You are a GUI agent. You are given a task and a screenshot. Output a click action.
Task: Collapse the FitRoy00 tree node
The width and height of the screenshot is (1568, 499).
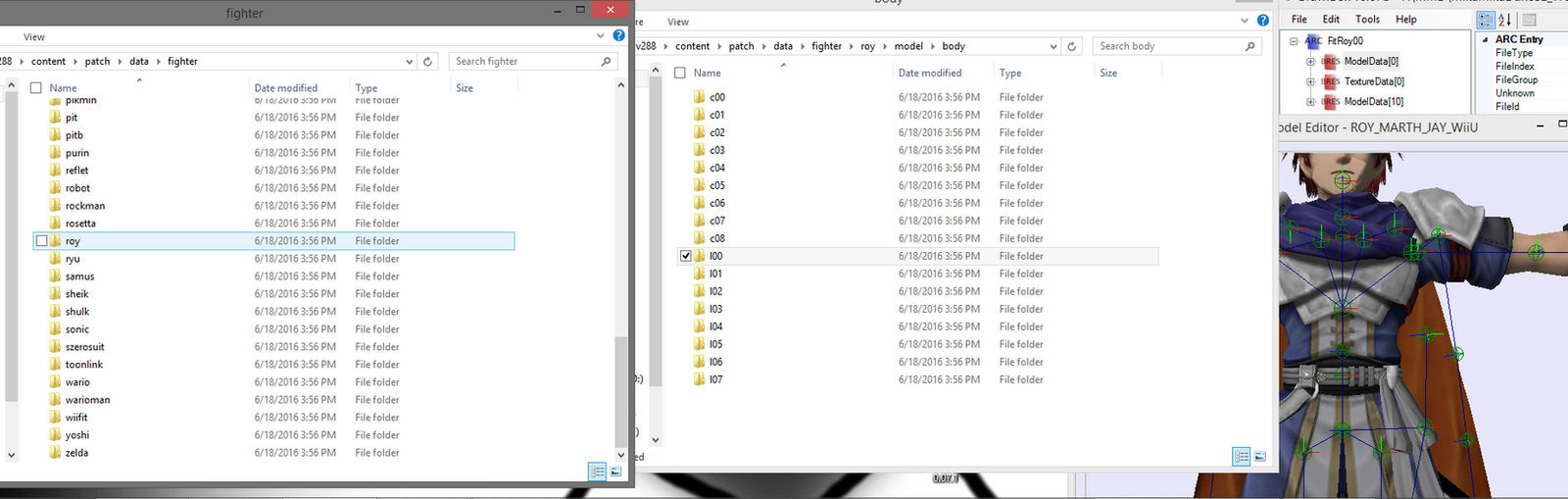tap(1295, 41)
